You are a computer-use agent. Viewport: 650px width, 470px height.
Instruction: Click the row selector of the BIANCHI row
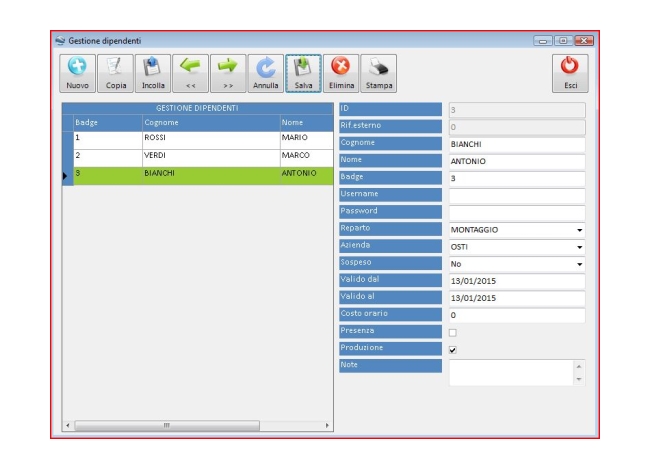click(68, 176)
